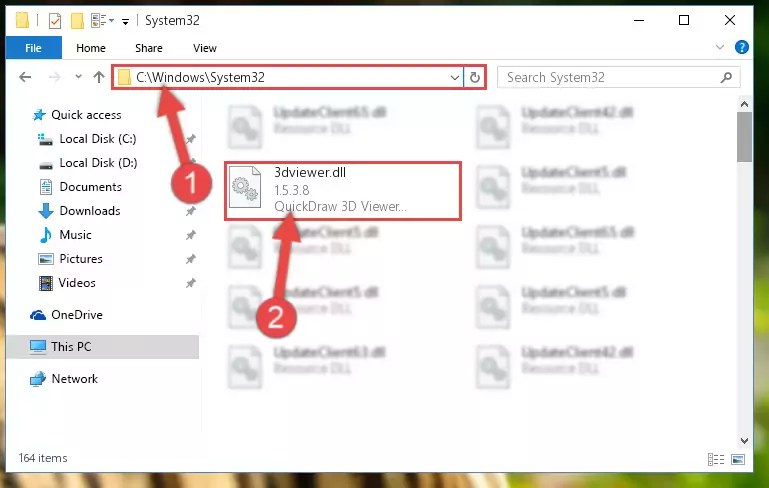
Task: Select Quick access in navigation pane
Action: (86, 115)
